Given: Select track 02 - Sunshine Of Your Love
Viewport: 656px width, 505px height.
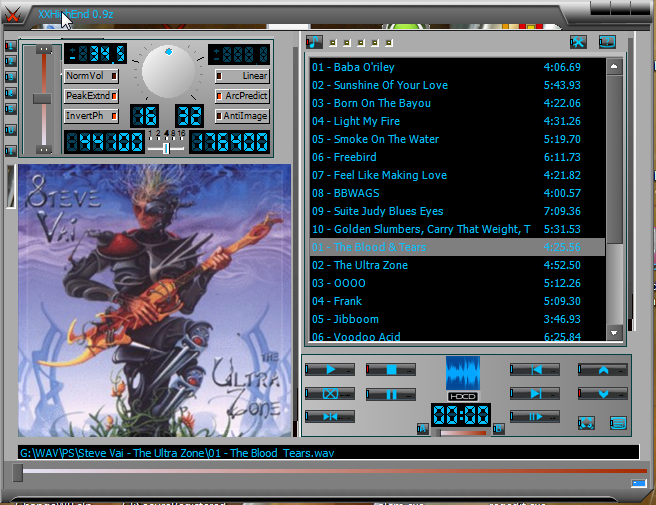Looking at the screenshot, I should 457,85.
